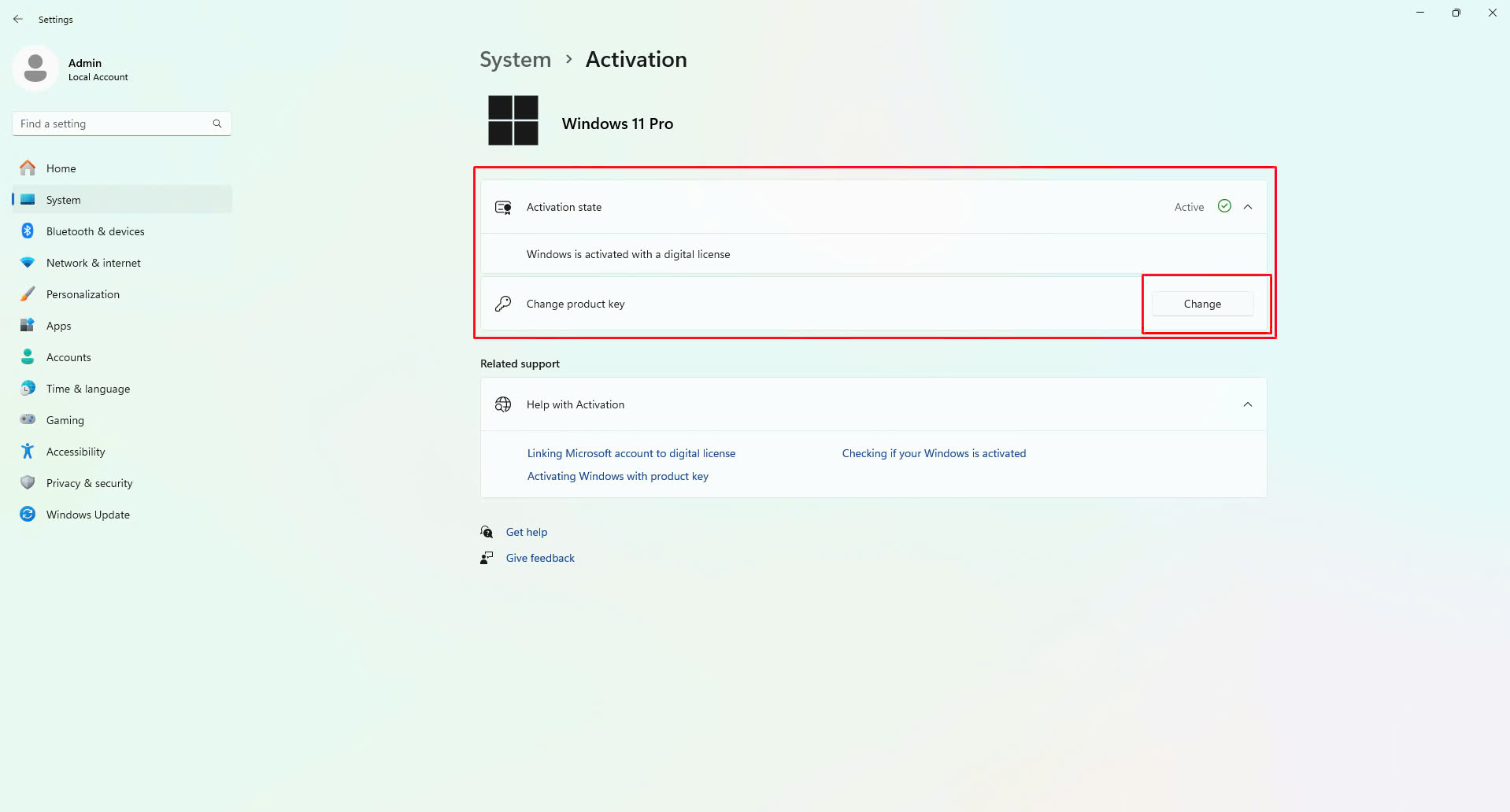Click the Admin Local Account name
This screenshot has width=1510, height=812.
[x=98, y=69]
